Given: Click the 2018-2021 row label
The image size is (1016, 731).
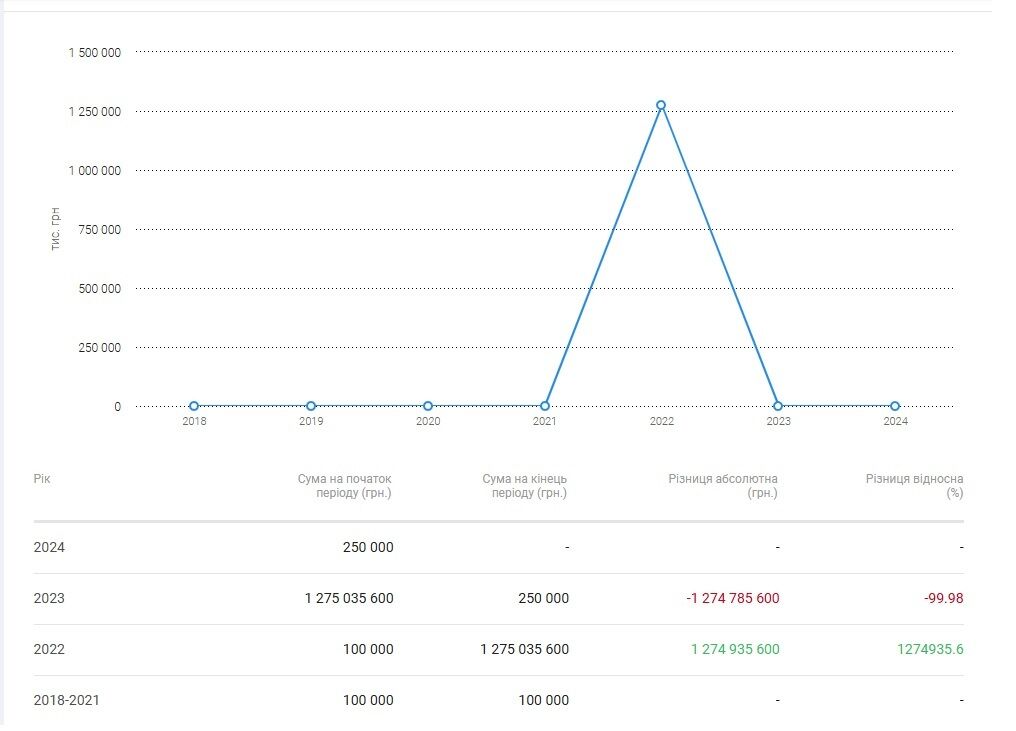Looking at the screenshot, I should pos(67,701).
